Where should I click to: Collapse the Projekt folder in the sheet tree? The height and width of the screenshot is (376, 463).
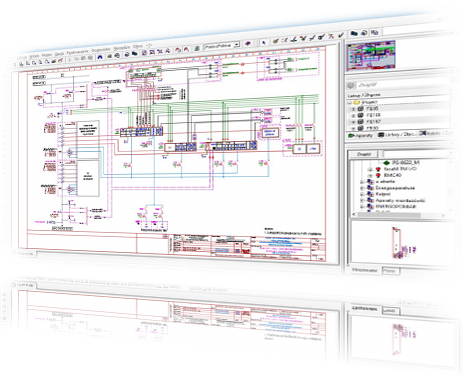point(349,103)
